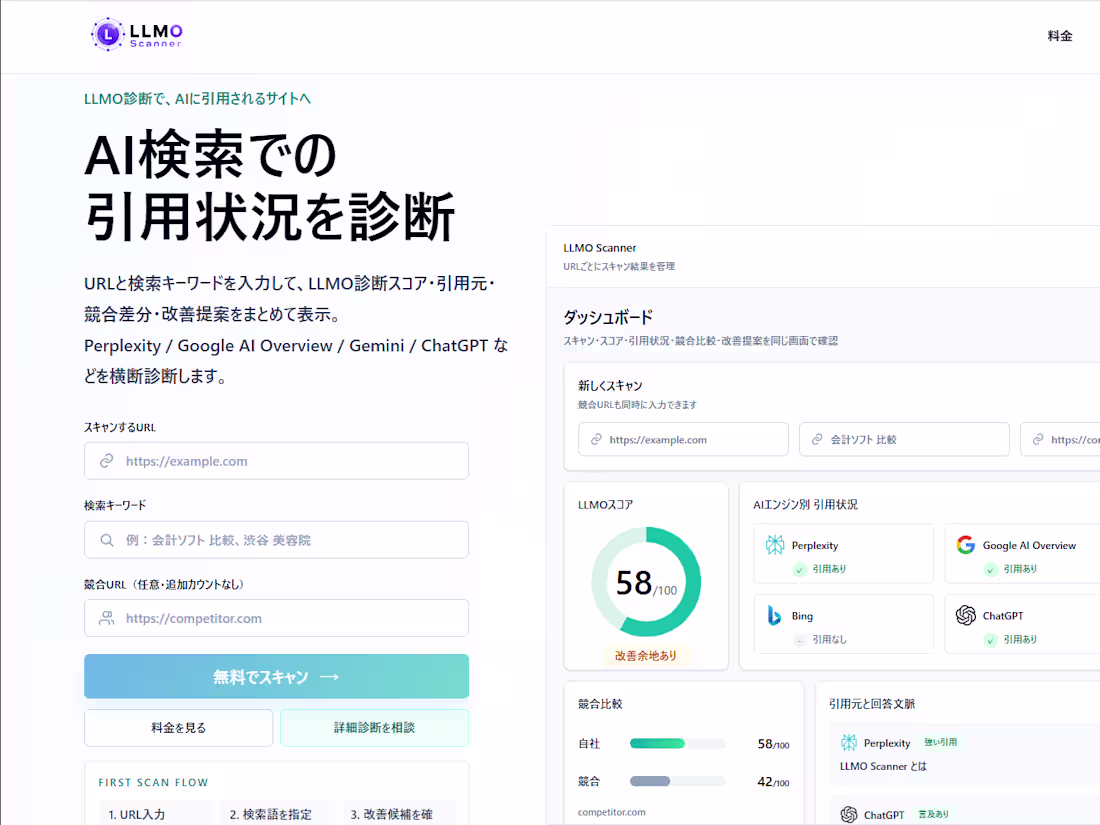Click the Perplexity engine icon
Image resolution: width=1100 pixels, height=825 pixels.
tap(775, 545)
